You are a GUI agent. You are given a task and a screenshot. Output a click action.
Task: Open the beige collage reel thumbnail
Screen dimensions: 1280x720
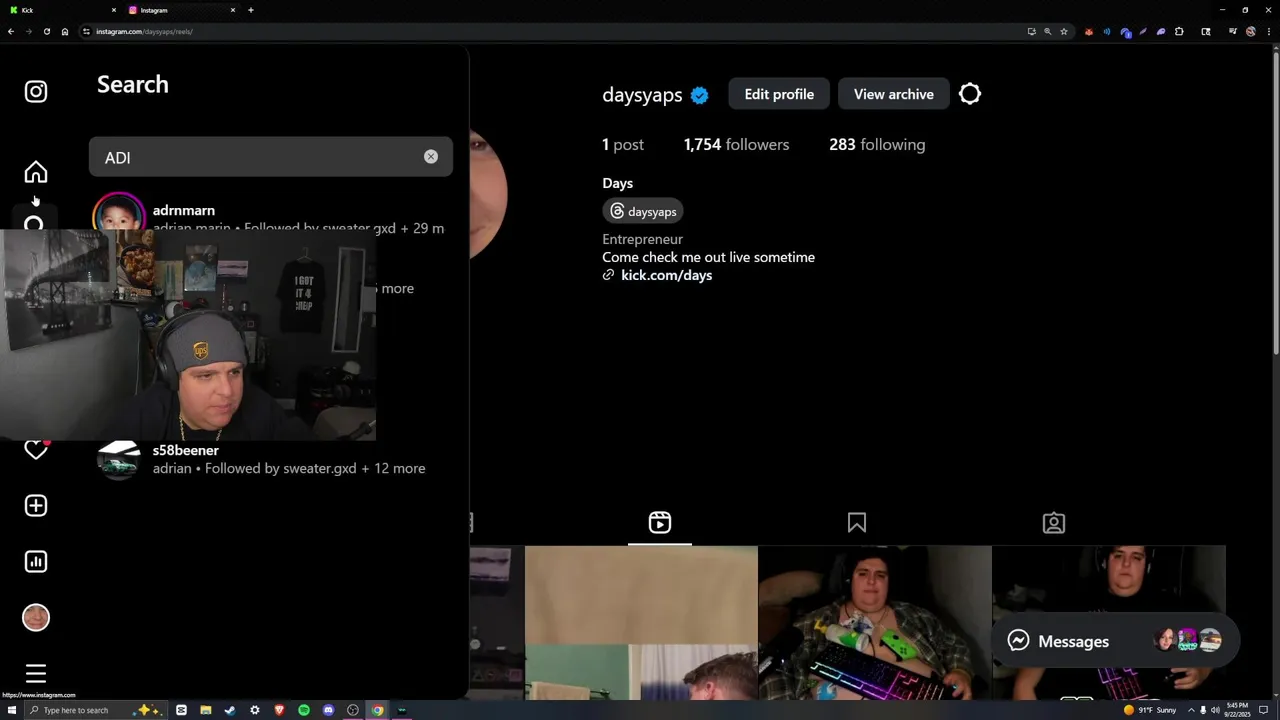(641, 623)
